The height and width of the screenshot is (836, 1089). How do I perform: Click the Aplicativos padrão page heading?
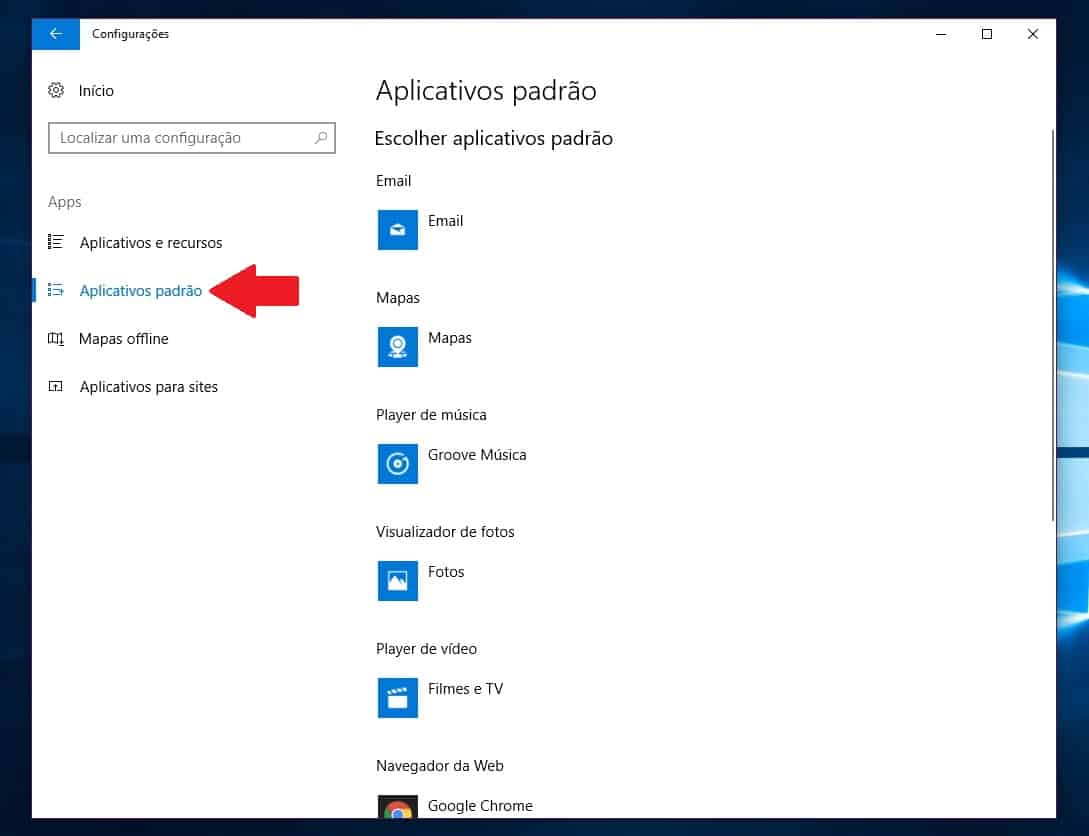point(486,91)
